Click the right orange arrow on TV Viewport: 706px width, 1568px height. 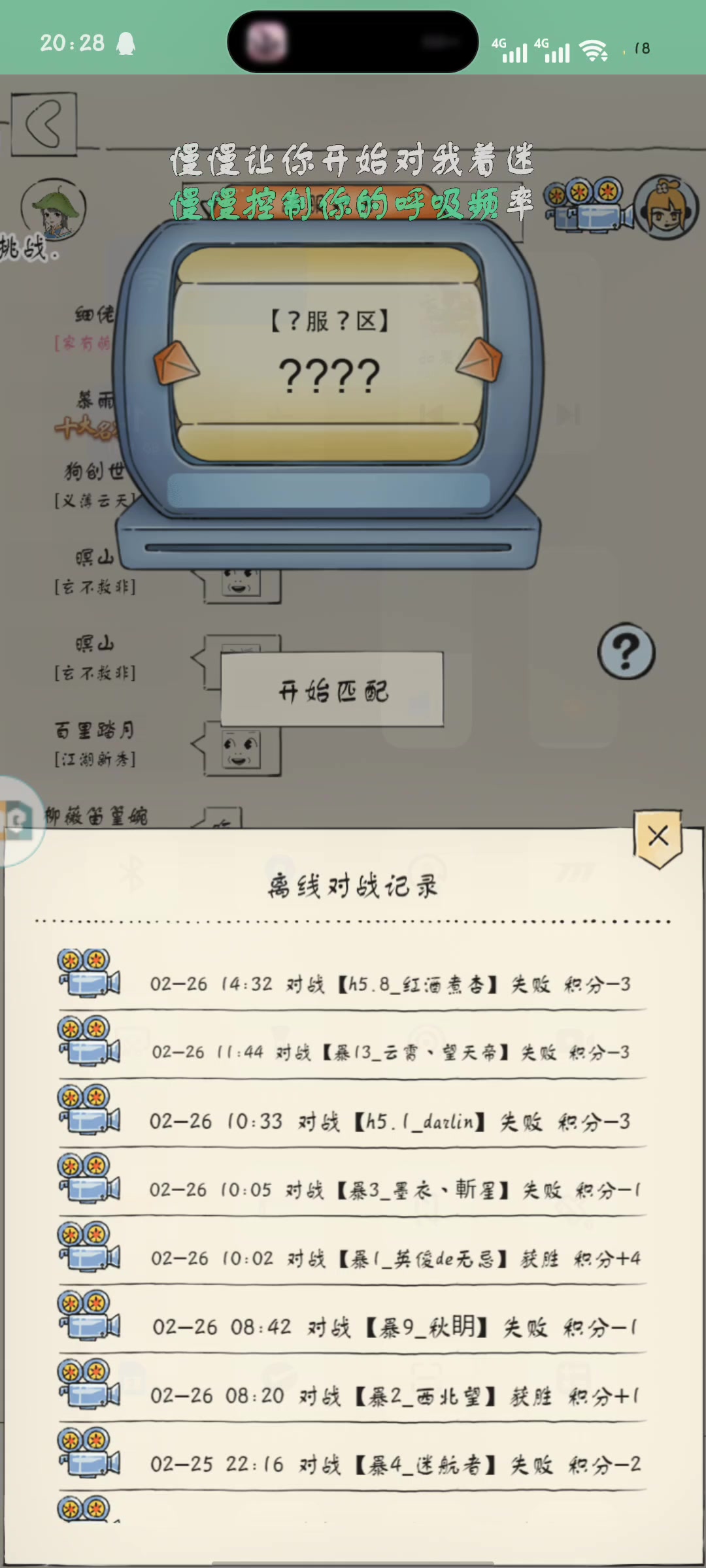pyautogui.click(x=479, y=360)
